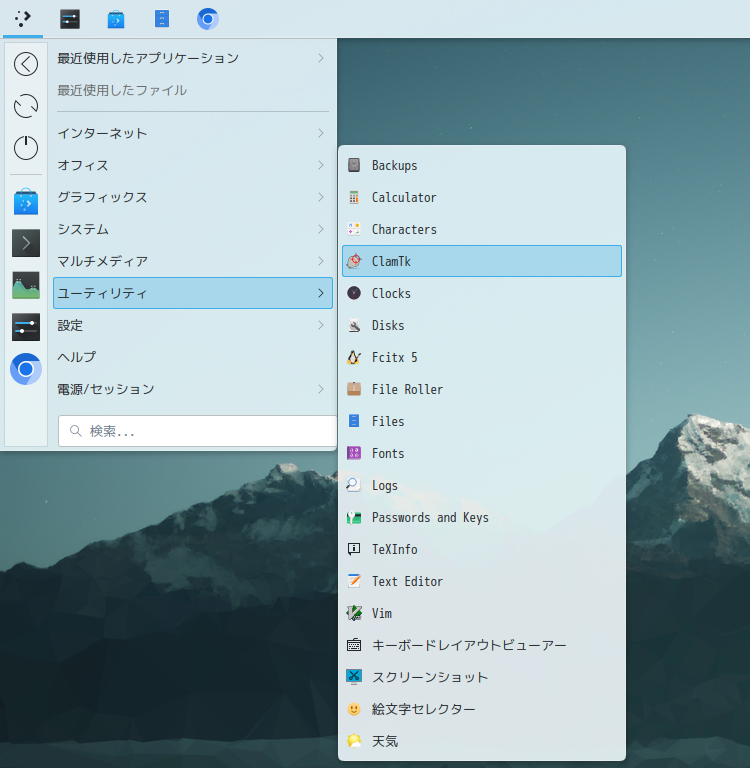Select the 天気 weather entry

click(385, 741)
